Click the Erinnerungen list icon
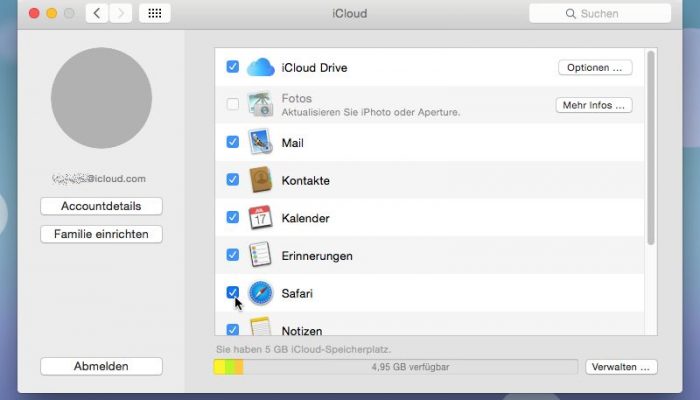700x400 pixels. (x=261, y=255)
